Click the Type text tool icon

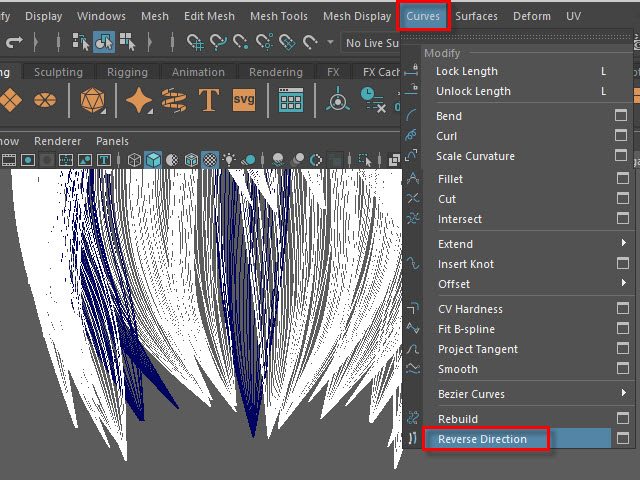[208, 100]
